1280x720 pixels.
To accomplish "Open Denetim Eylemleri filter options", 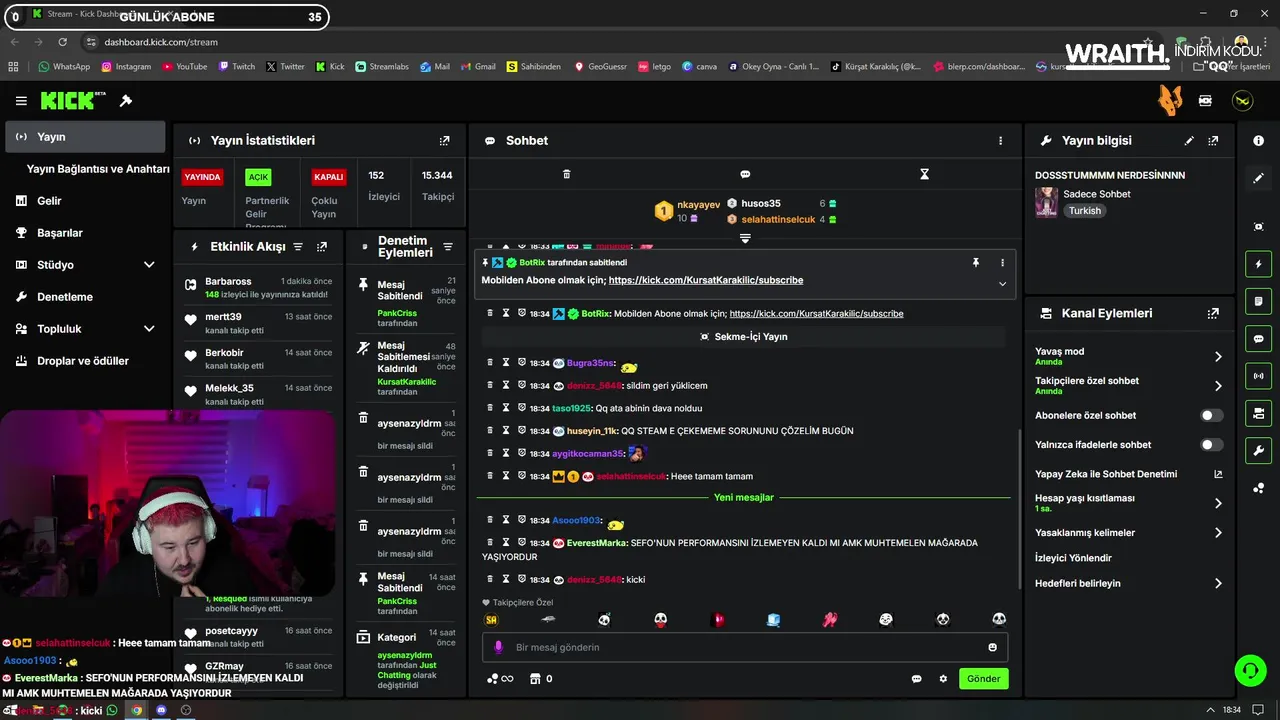I will pyautogui.click(x=448, y=247).
